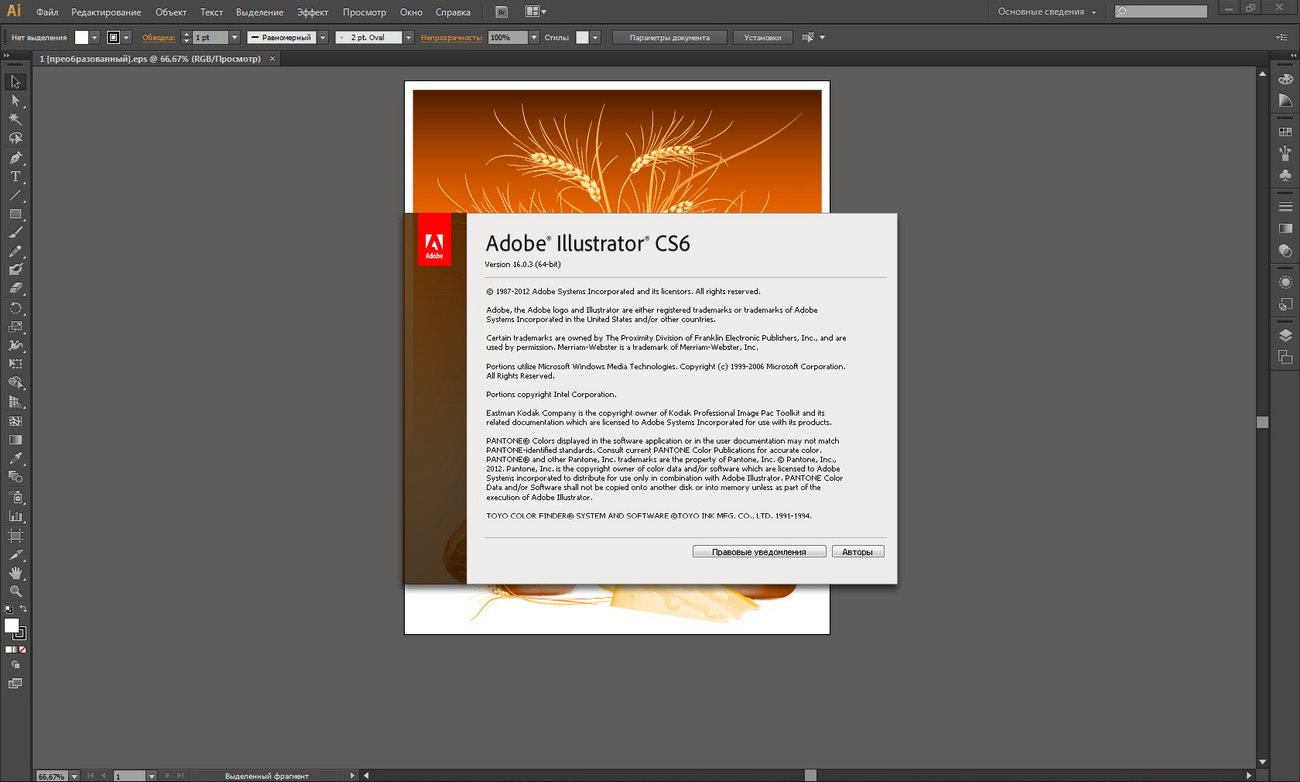The image size is (1300, 782).
Task: Select the Eyedropper tool
Action: [x=15, y=459]
